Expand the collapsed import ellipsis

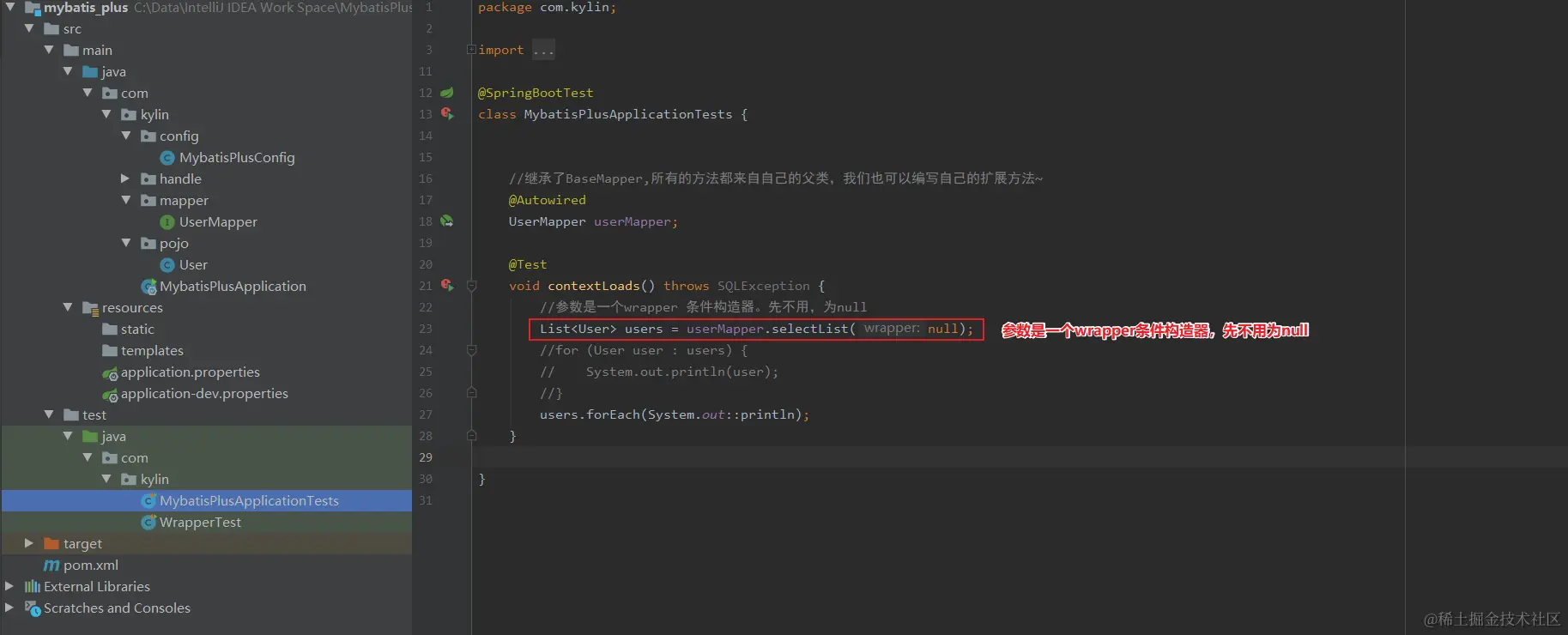click(543, 50)
